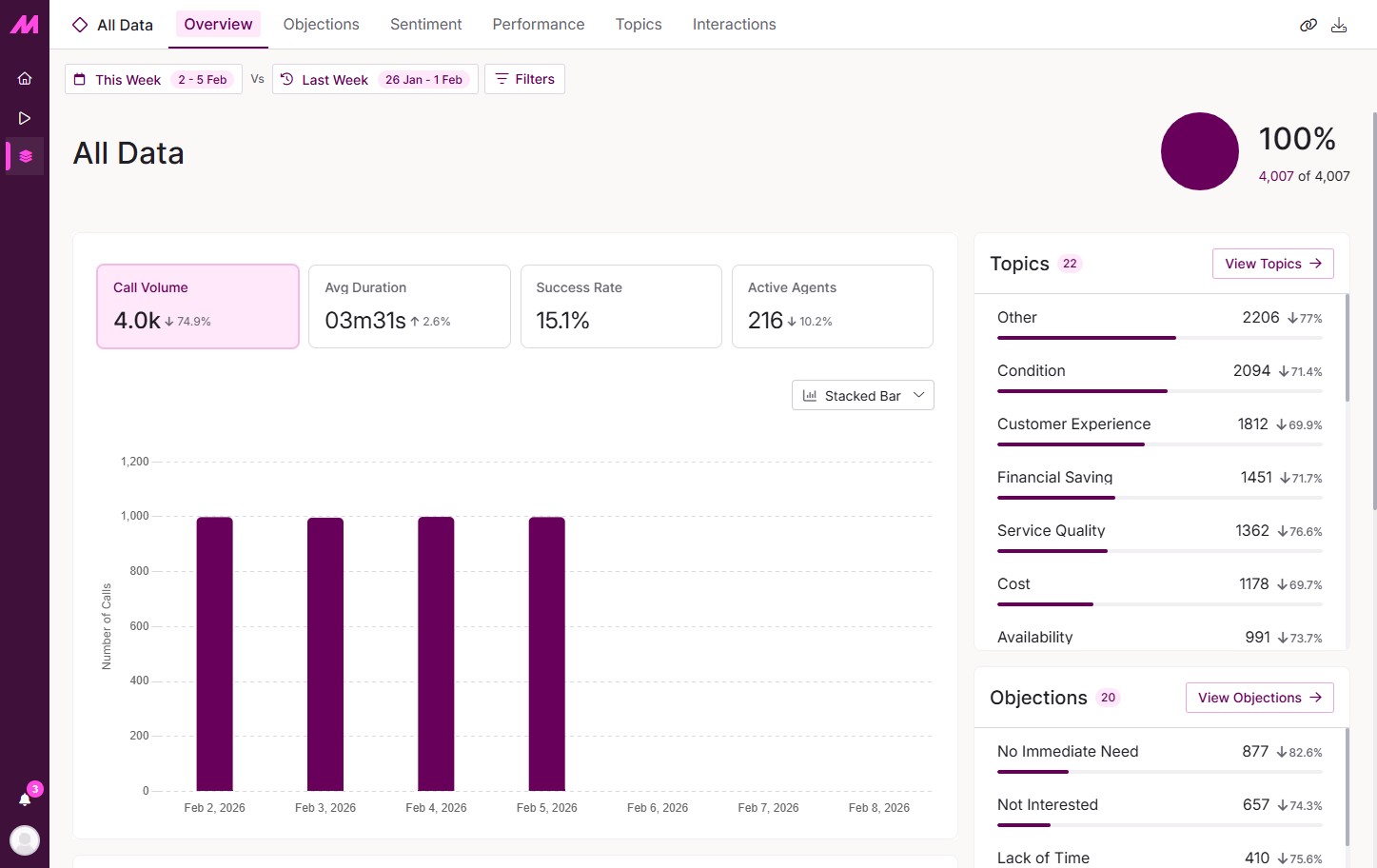1377x868 pixels.
Task: Click the View Objections button
Action: click(x=1259, y=698)
